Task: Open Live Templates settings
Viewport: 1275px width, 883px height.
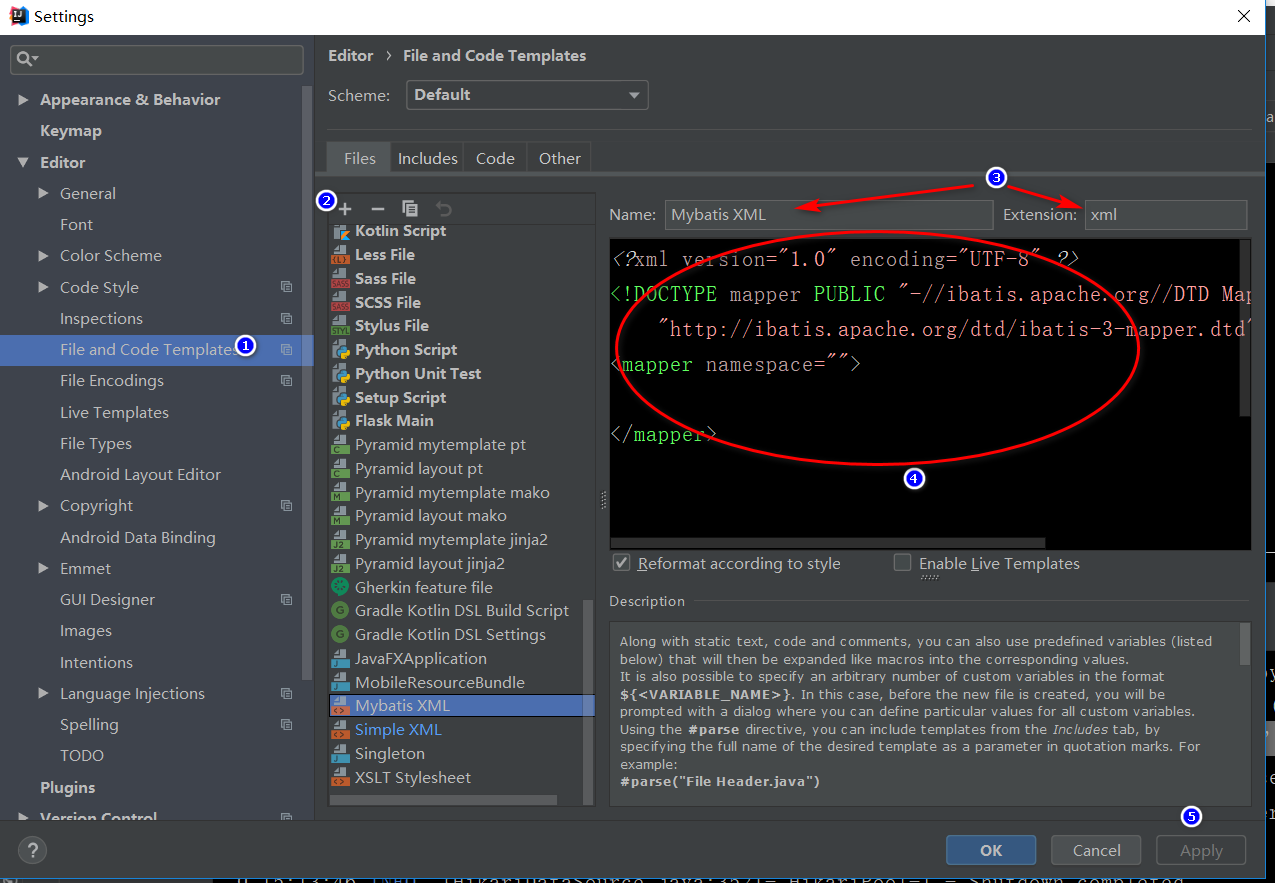Action: pyautogui.click(x=114, y=413)
